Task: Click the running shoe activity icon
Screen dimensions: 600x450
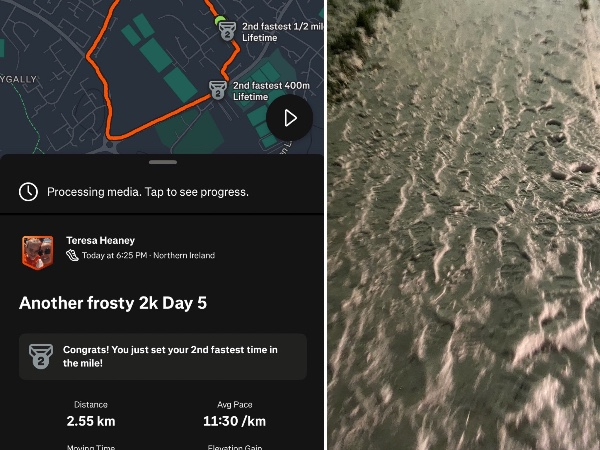Action: pyautogui.click(x=72, y=255)
